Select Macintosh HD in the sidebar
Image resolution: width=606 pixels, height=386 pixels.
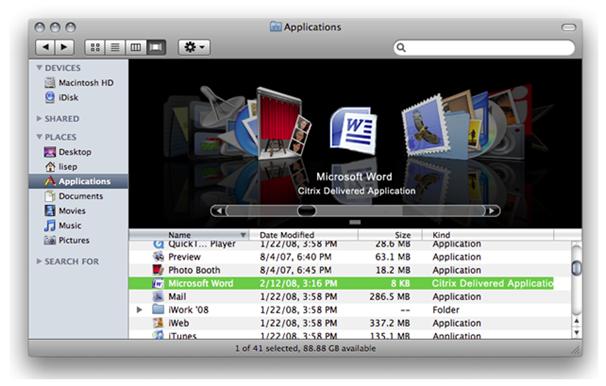pyautogui.click(x=79, y=83)
